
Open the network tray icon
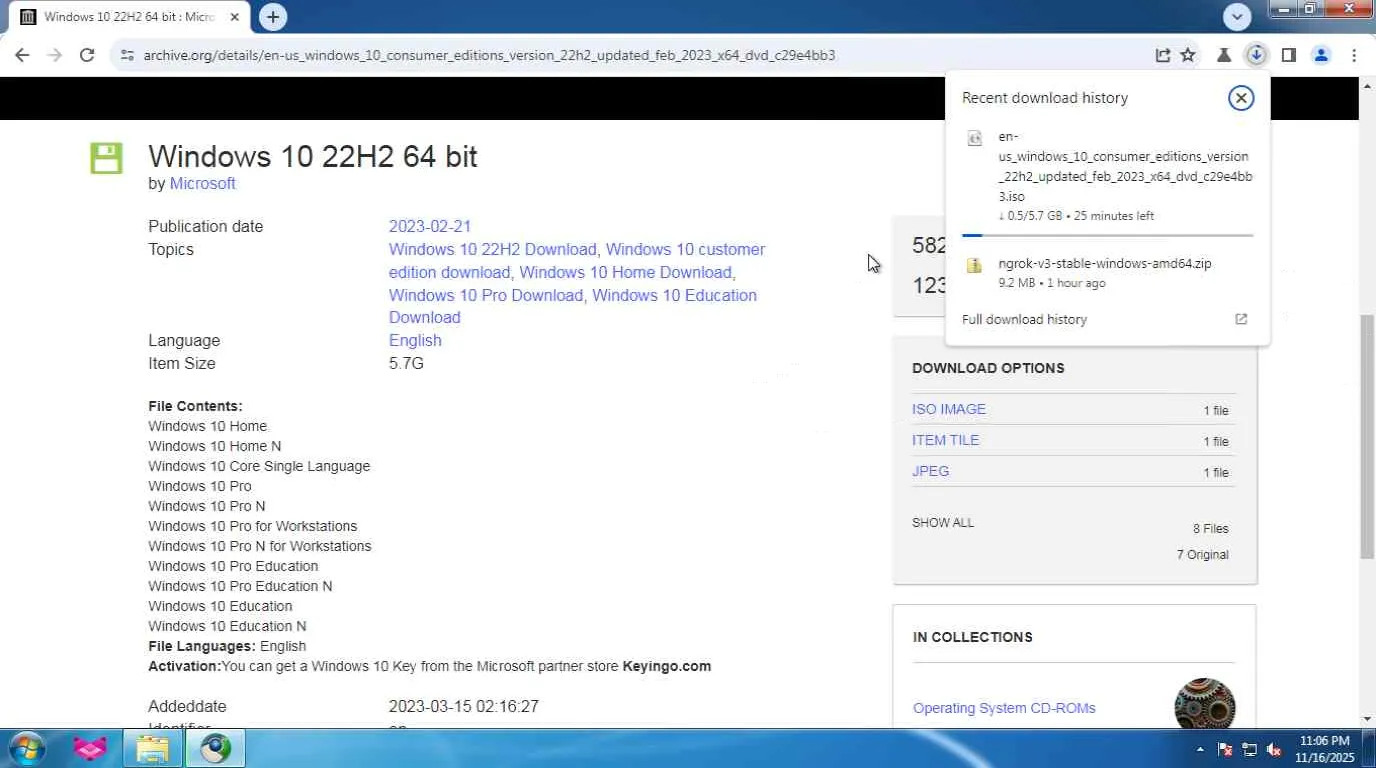[1249, 749]
